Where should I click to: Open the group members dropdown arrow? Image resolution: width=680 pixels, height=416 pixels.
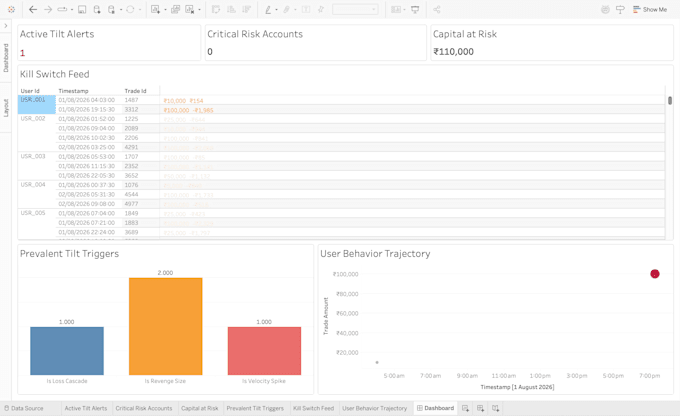coord(295,10)
